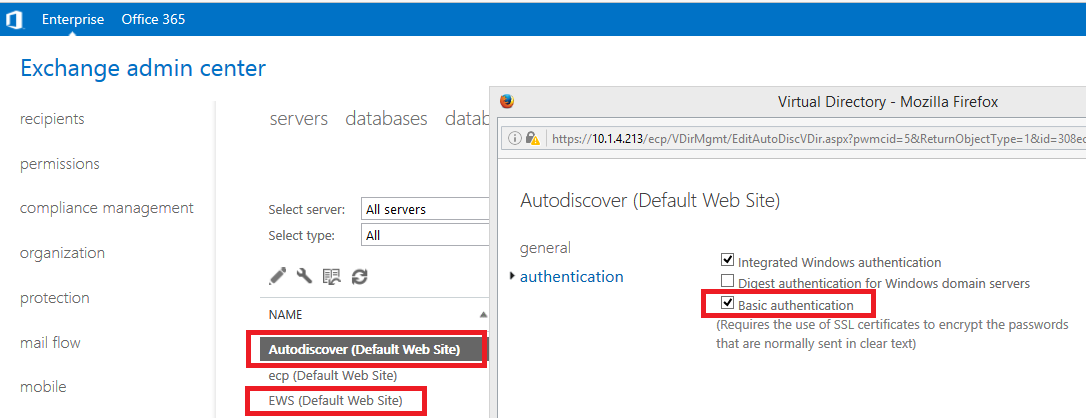Screen dimensions: 1086x418
Task: Sort by the NAME column arrow
Action: coord(484,314)
